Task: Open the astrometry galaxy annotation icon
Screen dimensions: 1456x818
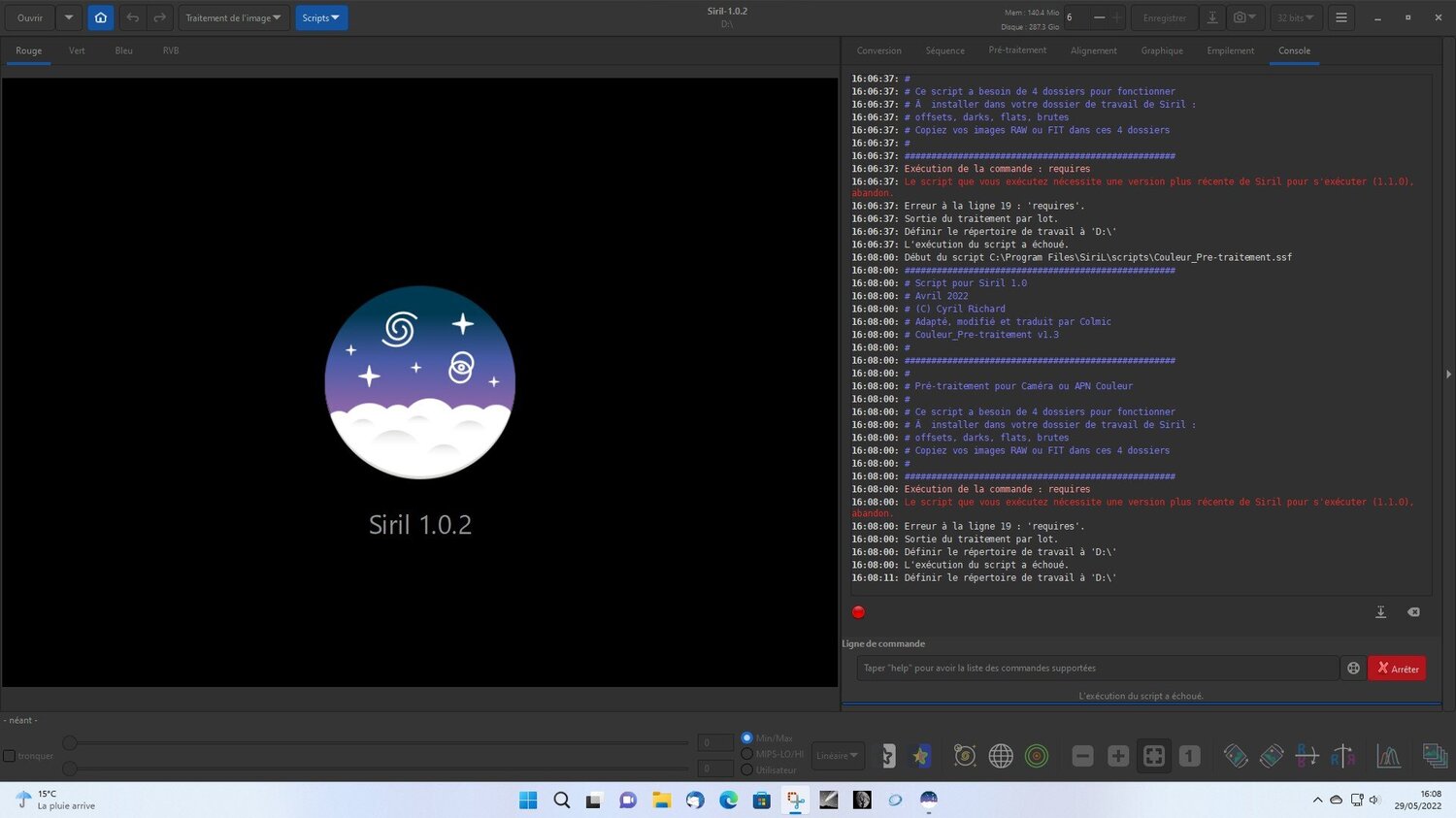Action: click(964, 756)
